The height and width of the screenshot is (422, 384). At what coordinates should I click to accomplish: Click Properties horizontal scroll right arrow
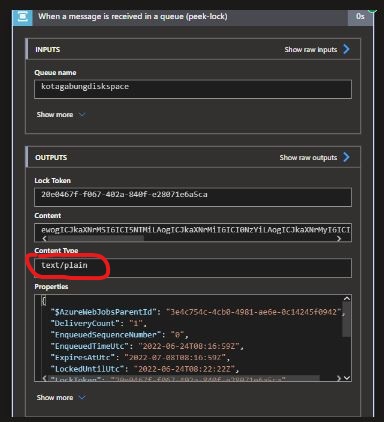(x=339, y=378)
